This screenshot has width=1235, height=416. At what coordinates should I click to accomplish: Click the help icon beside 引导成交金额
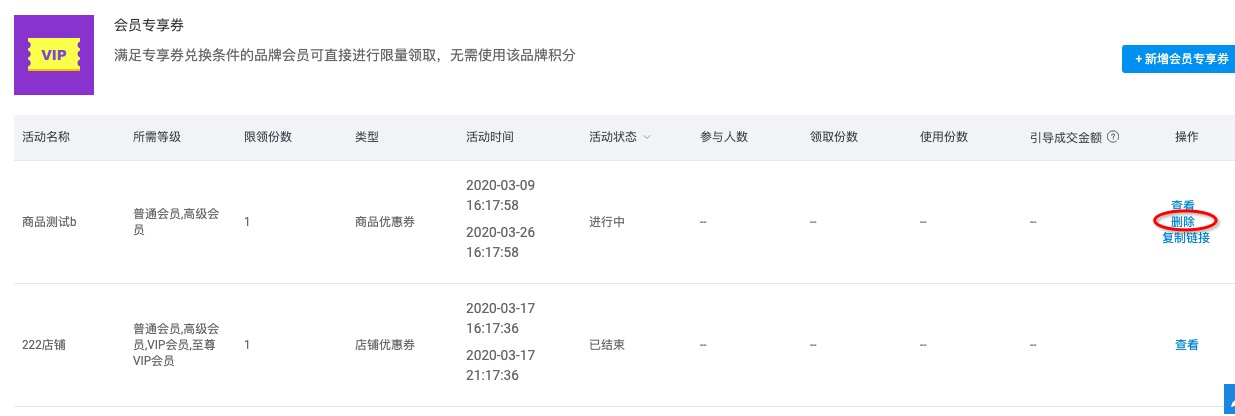click(x=1112, y=137)
